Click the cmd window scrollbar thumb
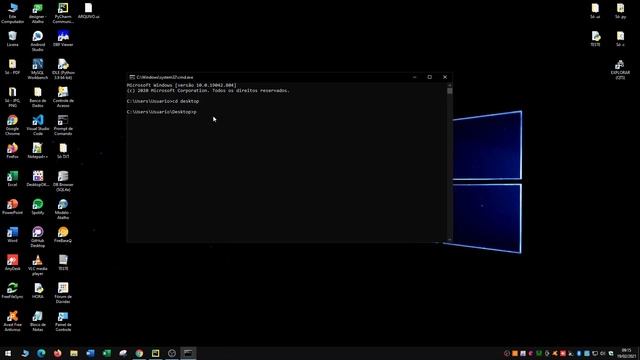Image resolution: width=640 pixels, height=360 pixels. (449, 91)
